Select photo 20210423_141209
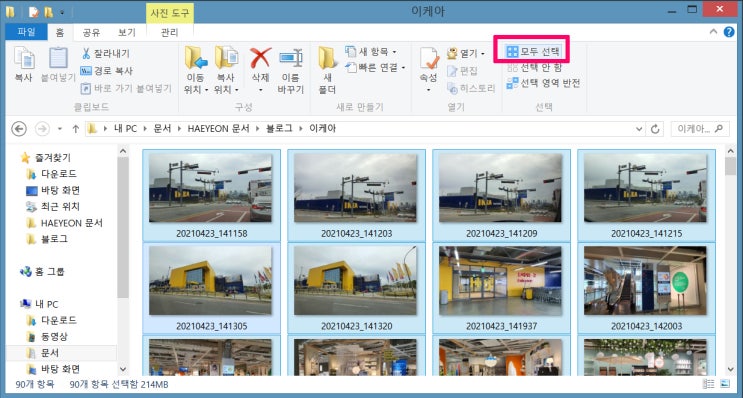743x398 pixels. tap(501, 195)
